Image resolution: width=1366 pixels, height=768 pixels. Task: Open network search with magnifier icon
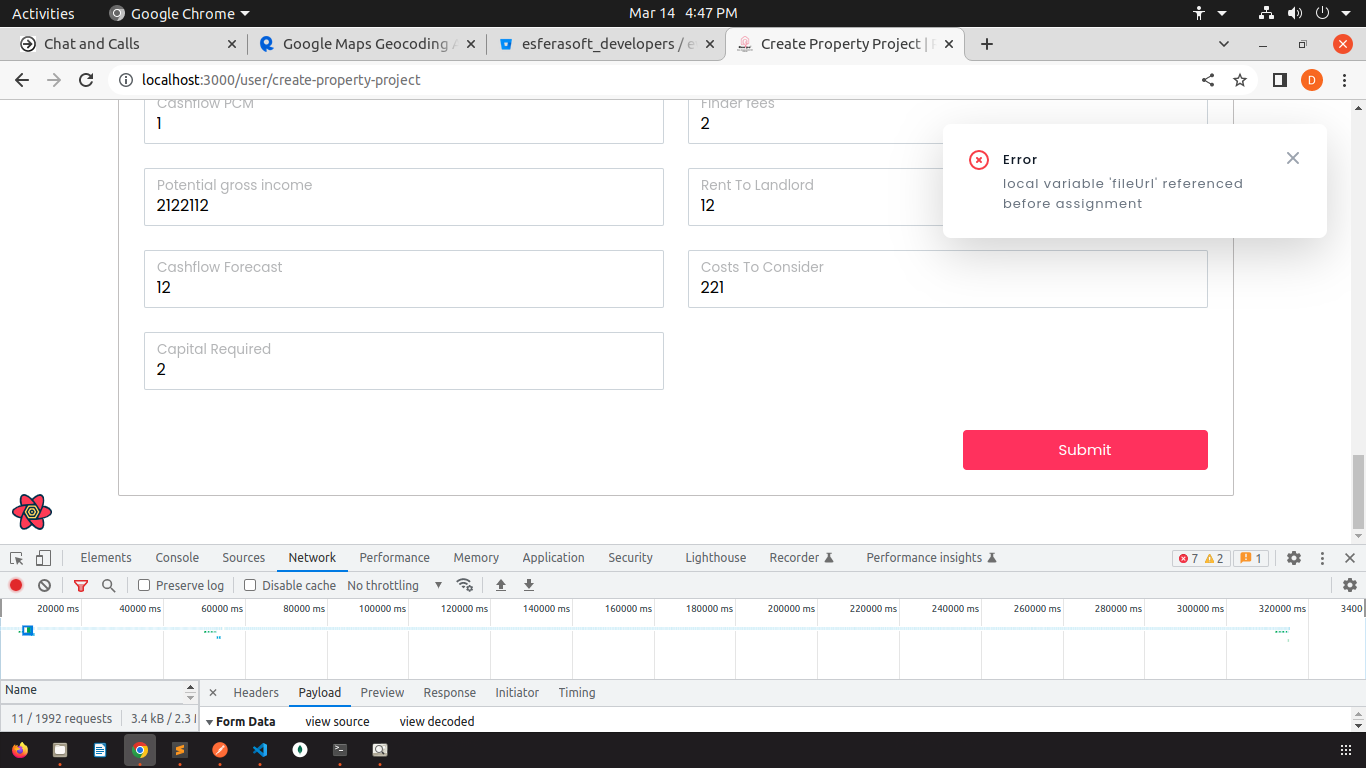pos(108,585)
